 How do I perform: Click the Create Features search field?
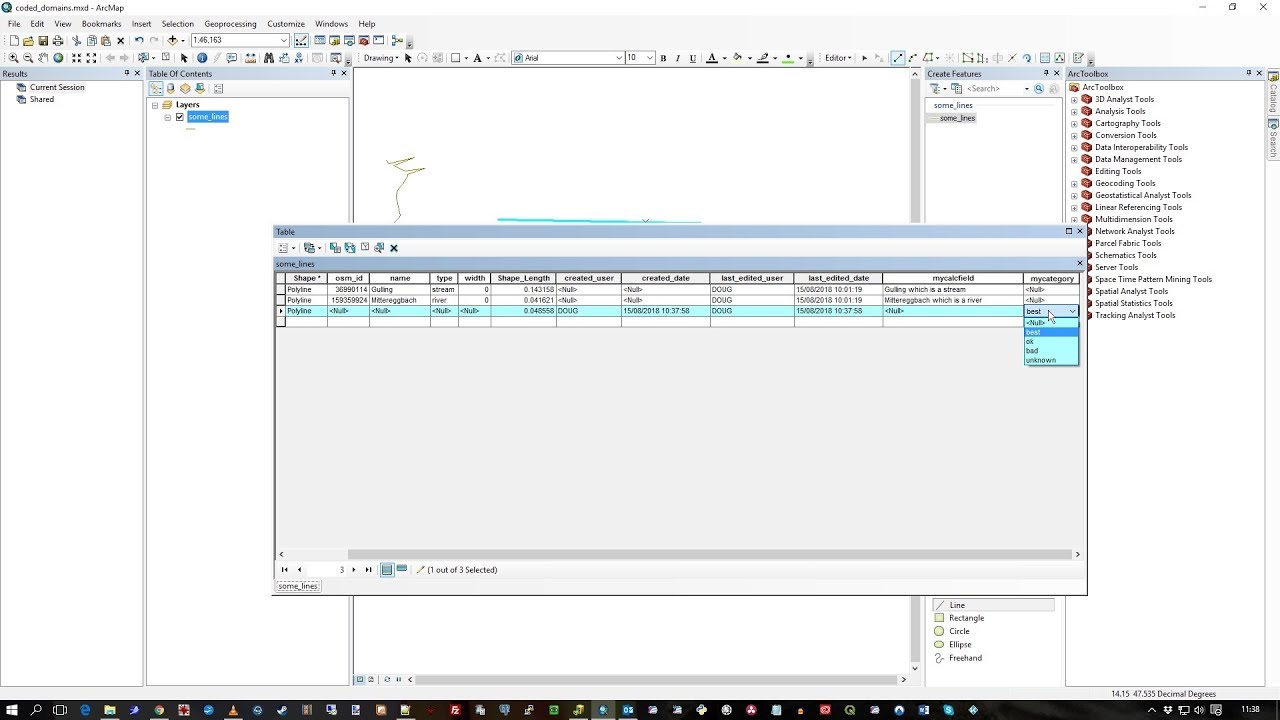coord(993,88)
